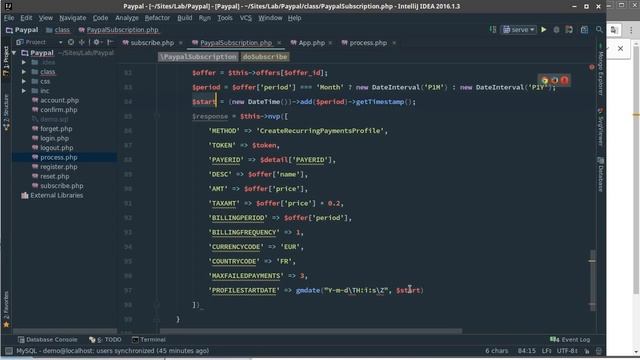The width and height of the screenshot is (640, 360).
Task: Hide the Project tool window icon
Action: click(x=109, y=42)
